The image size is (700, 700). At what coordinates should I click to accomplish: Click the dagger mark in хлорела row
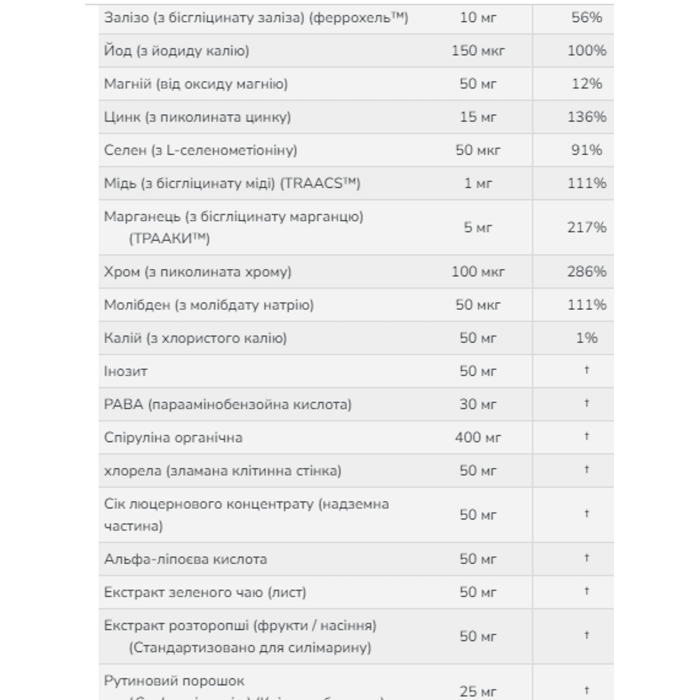click(x=587, y=469)
